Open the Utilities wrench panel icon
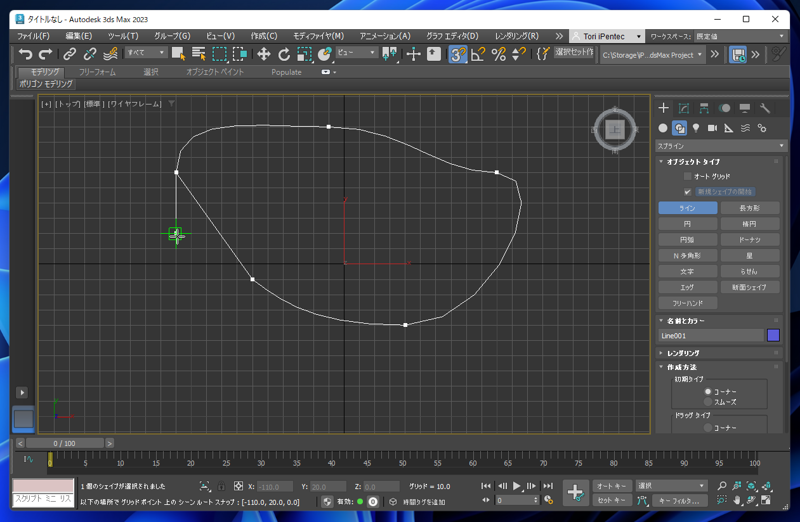 [x=764, y=108]
